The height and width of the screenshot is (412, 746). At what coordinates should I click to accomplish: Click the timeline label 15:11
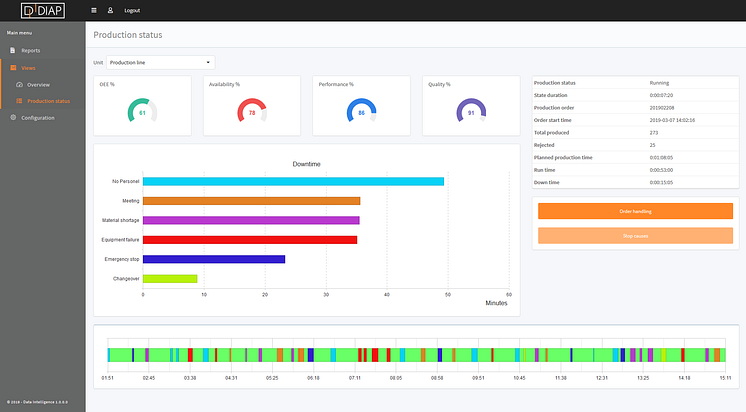coord(725,378)
